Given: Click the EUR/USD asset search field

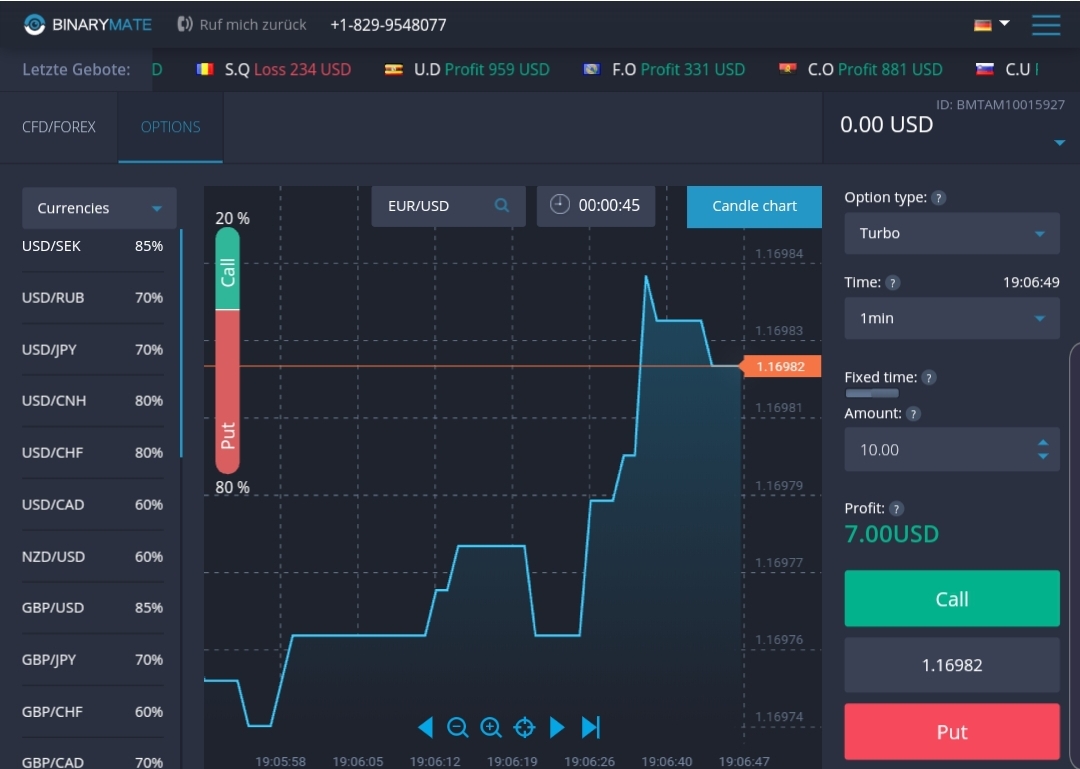Looking at the screenshot, I should point(448,206).
